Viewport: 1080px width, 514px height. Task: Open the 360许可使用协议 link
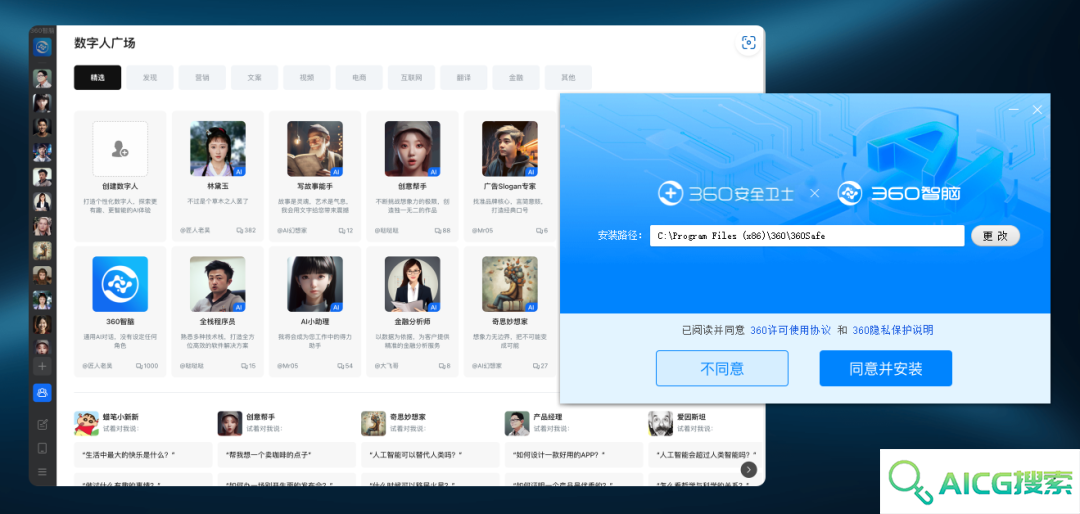(790, 331)
